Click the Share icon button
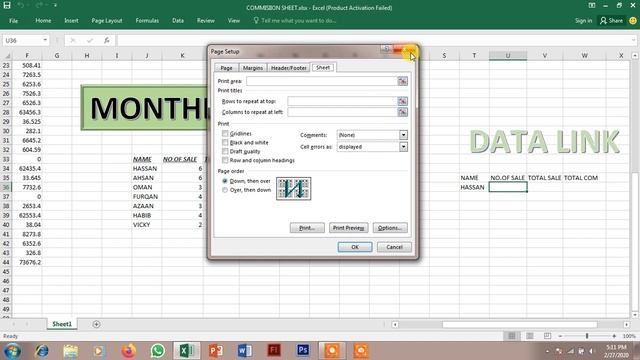Image resolution: width=640 pixels, height=360 pixels. 611,20
